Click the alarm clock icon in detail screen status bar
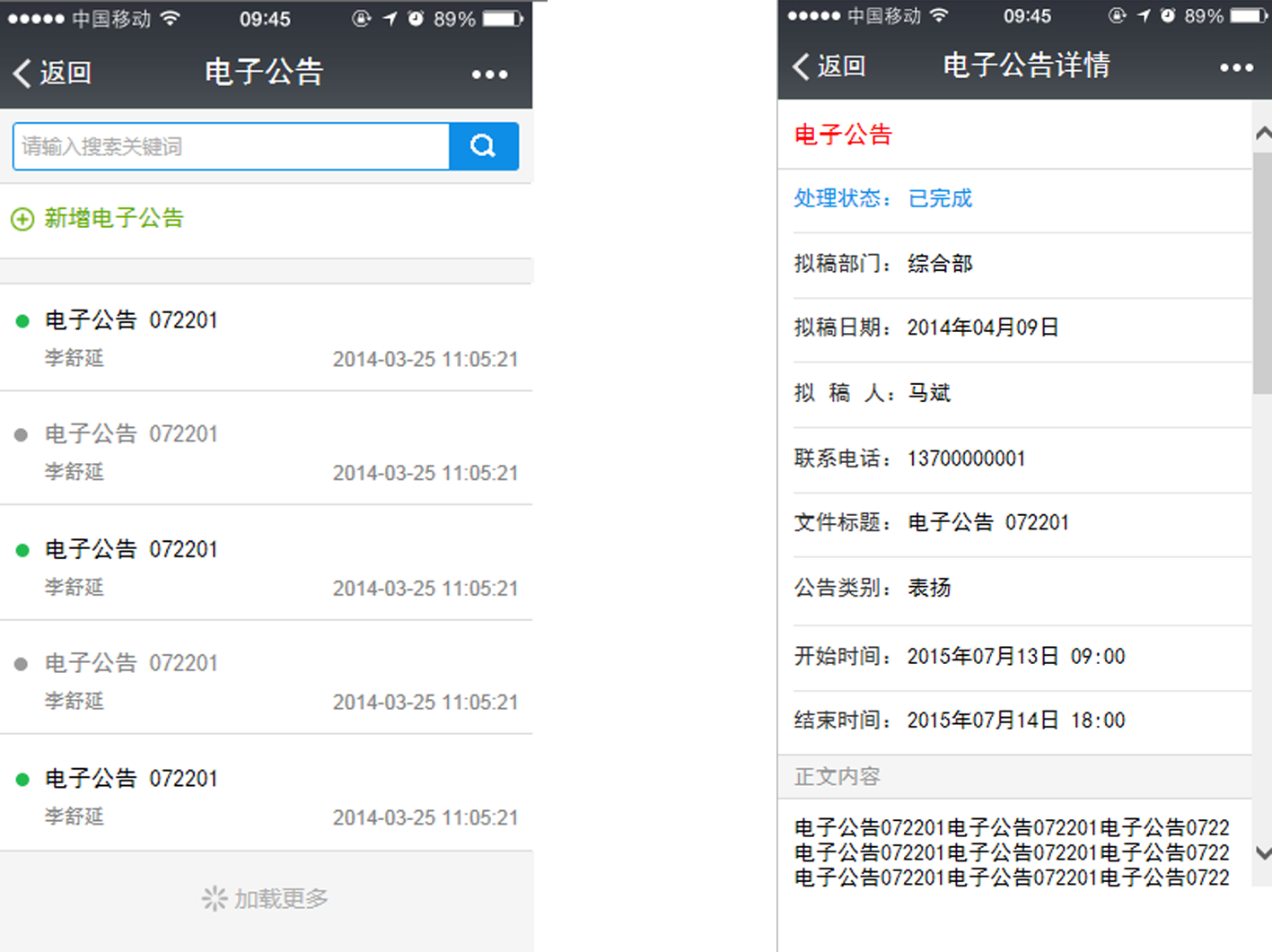1272x952 pixels. pos(1167,15)
